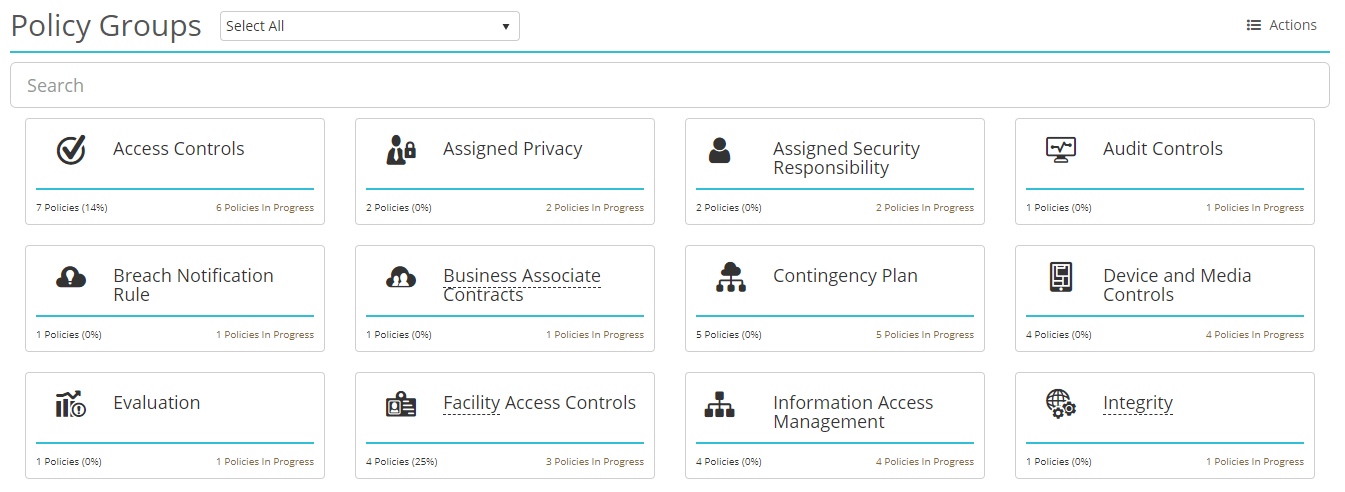Click '2 Policies (0%)' under Assigned Privacy
1345x492 pixels.
pyautogui.click(x=399, y=208)
